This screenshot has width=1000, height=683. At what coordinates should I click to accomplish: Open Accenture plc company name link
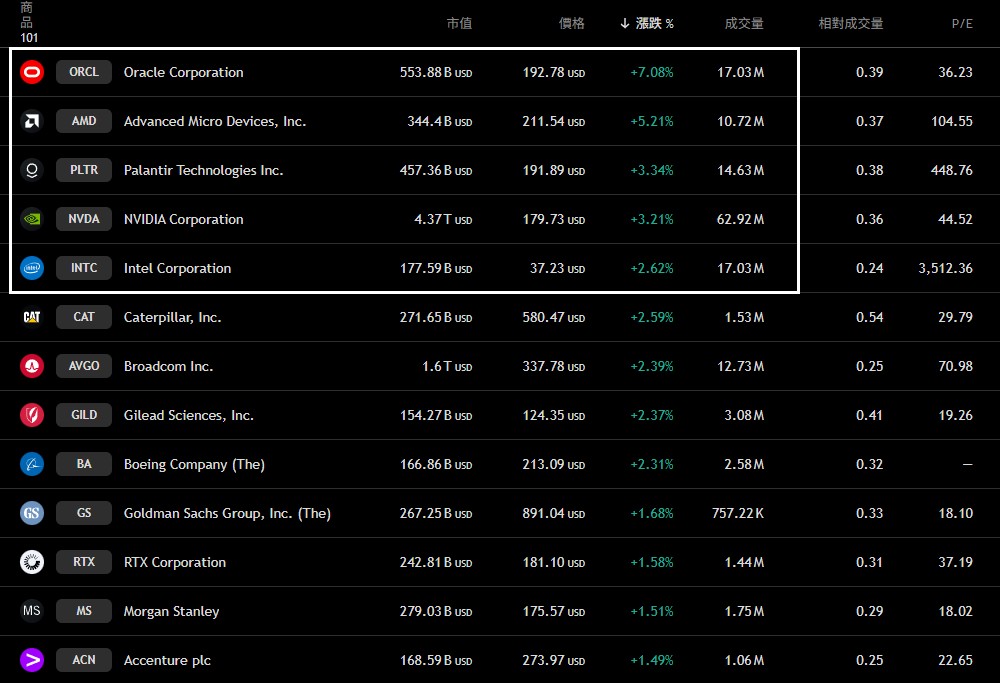(167, 660)
